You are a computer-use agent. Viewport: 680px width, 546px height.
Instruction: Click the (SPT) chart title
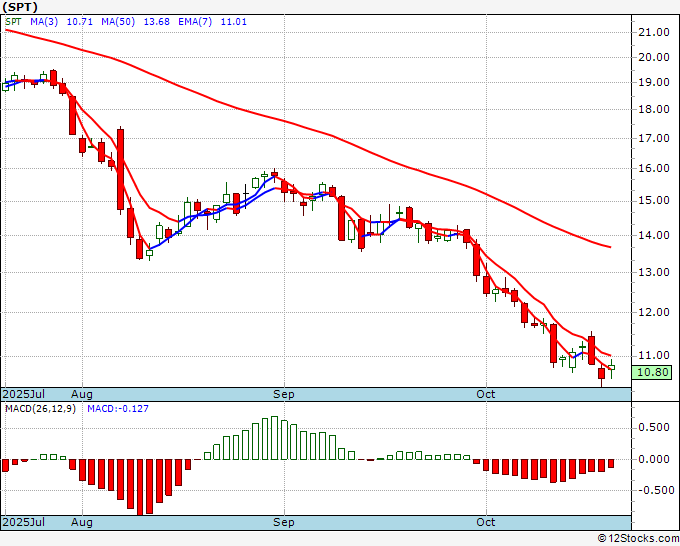[x=20, y=7]
